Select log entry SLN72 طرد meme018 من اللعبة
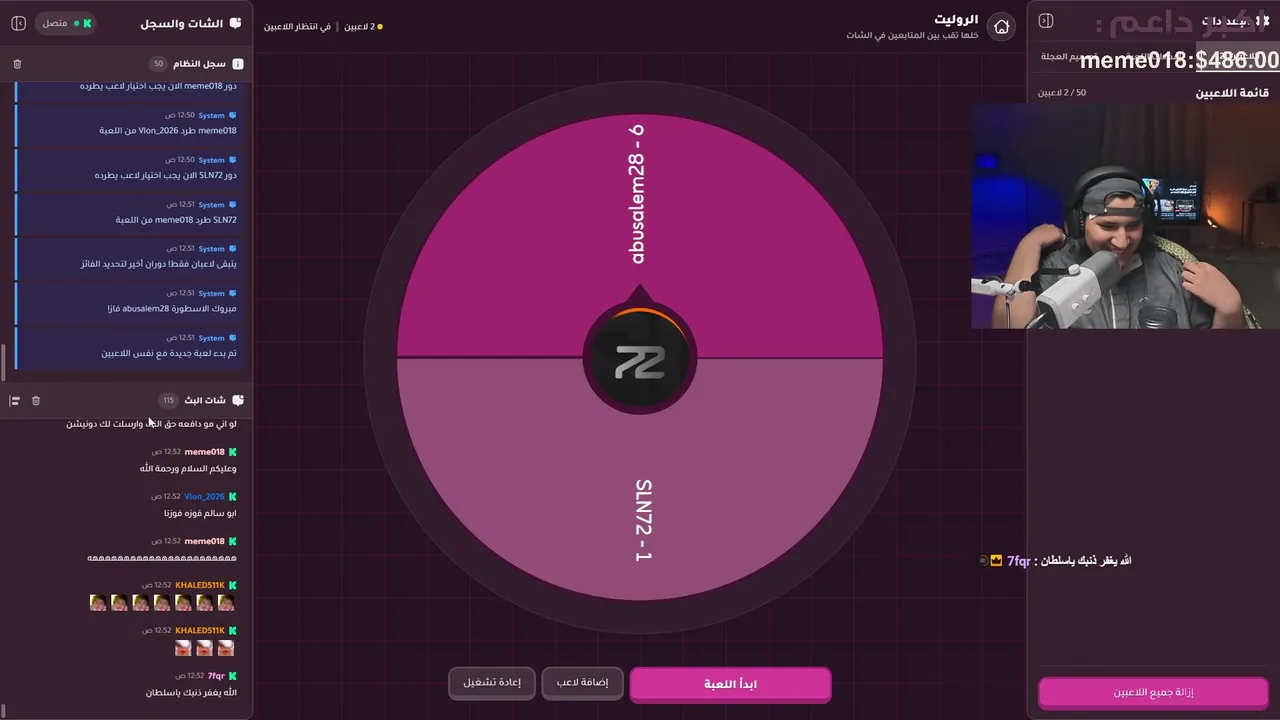The width and height of the screenshot is (1280, 720). (x=126, y=212)
